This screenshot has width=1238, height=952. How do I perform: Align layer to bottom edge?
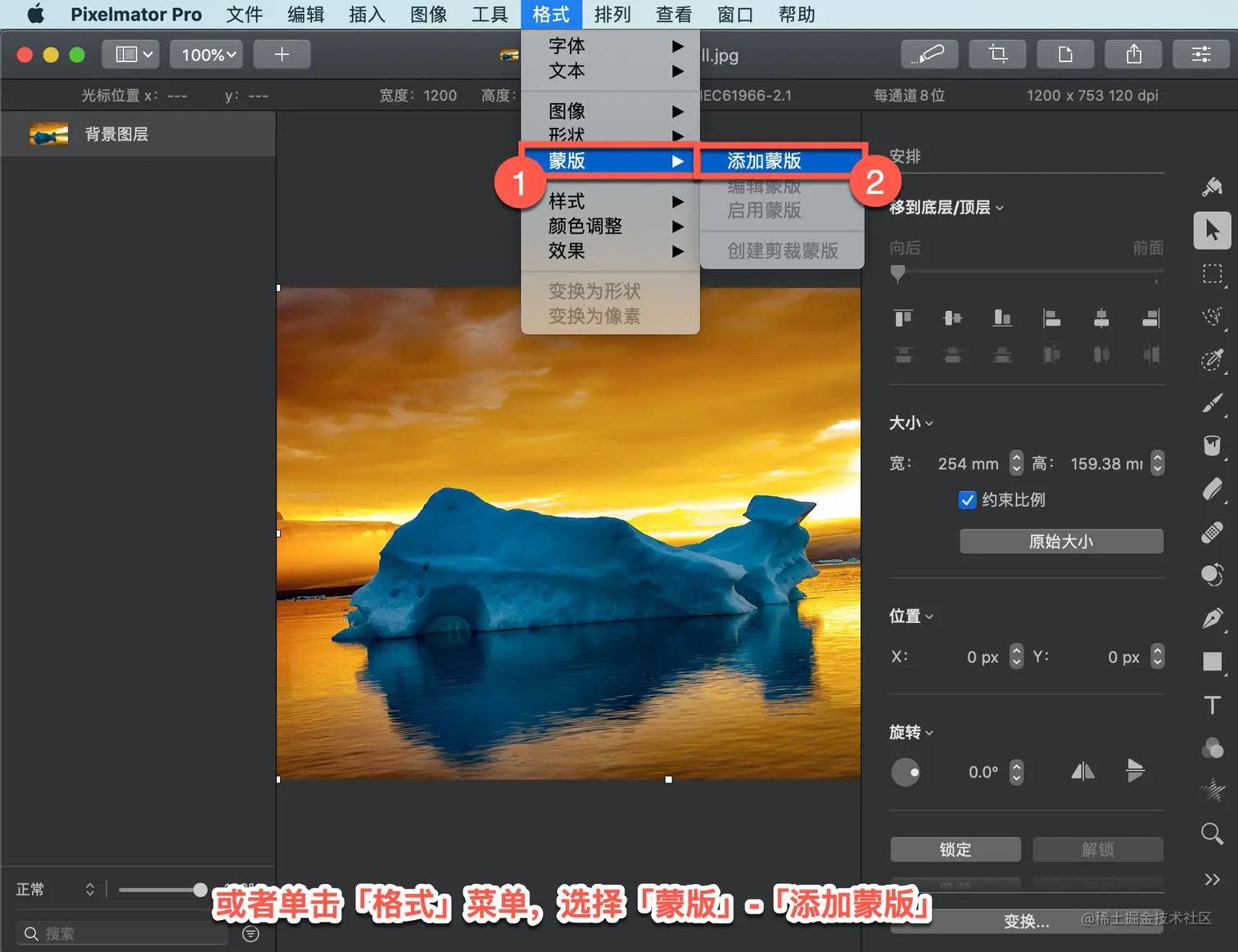[1002, 318]
